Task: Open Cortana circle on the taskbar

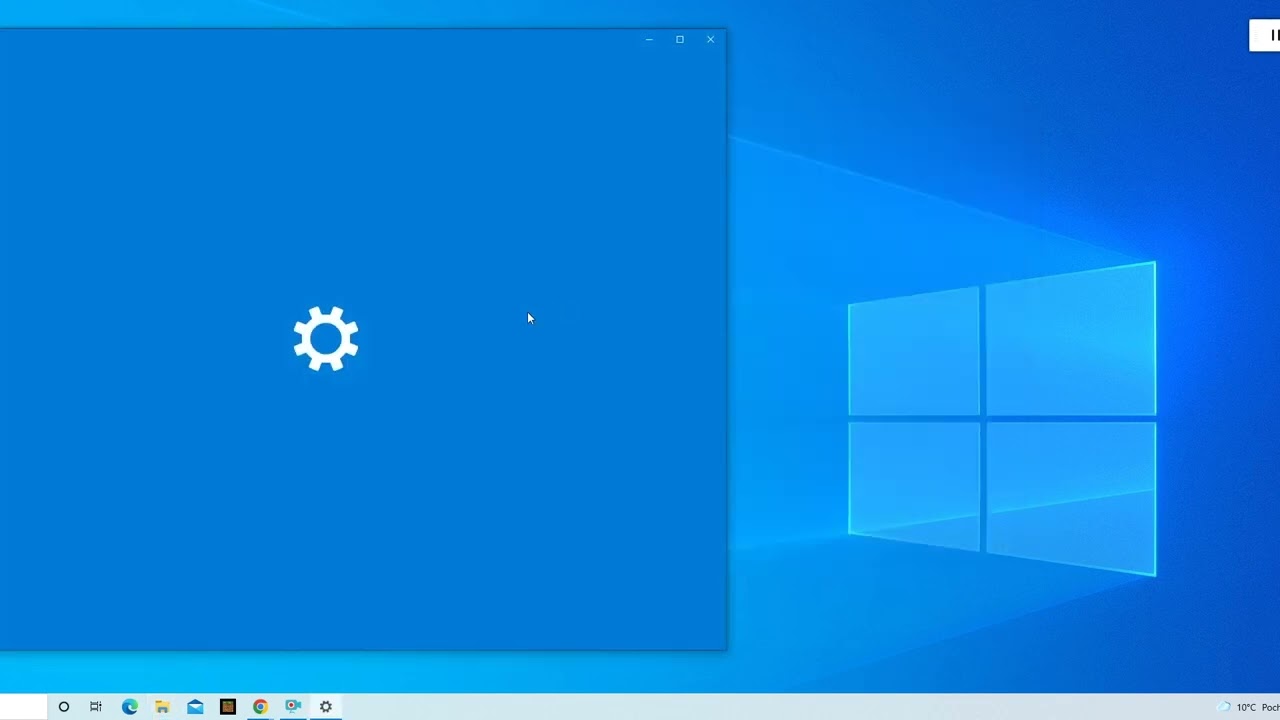Action: coord(63,707)
